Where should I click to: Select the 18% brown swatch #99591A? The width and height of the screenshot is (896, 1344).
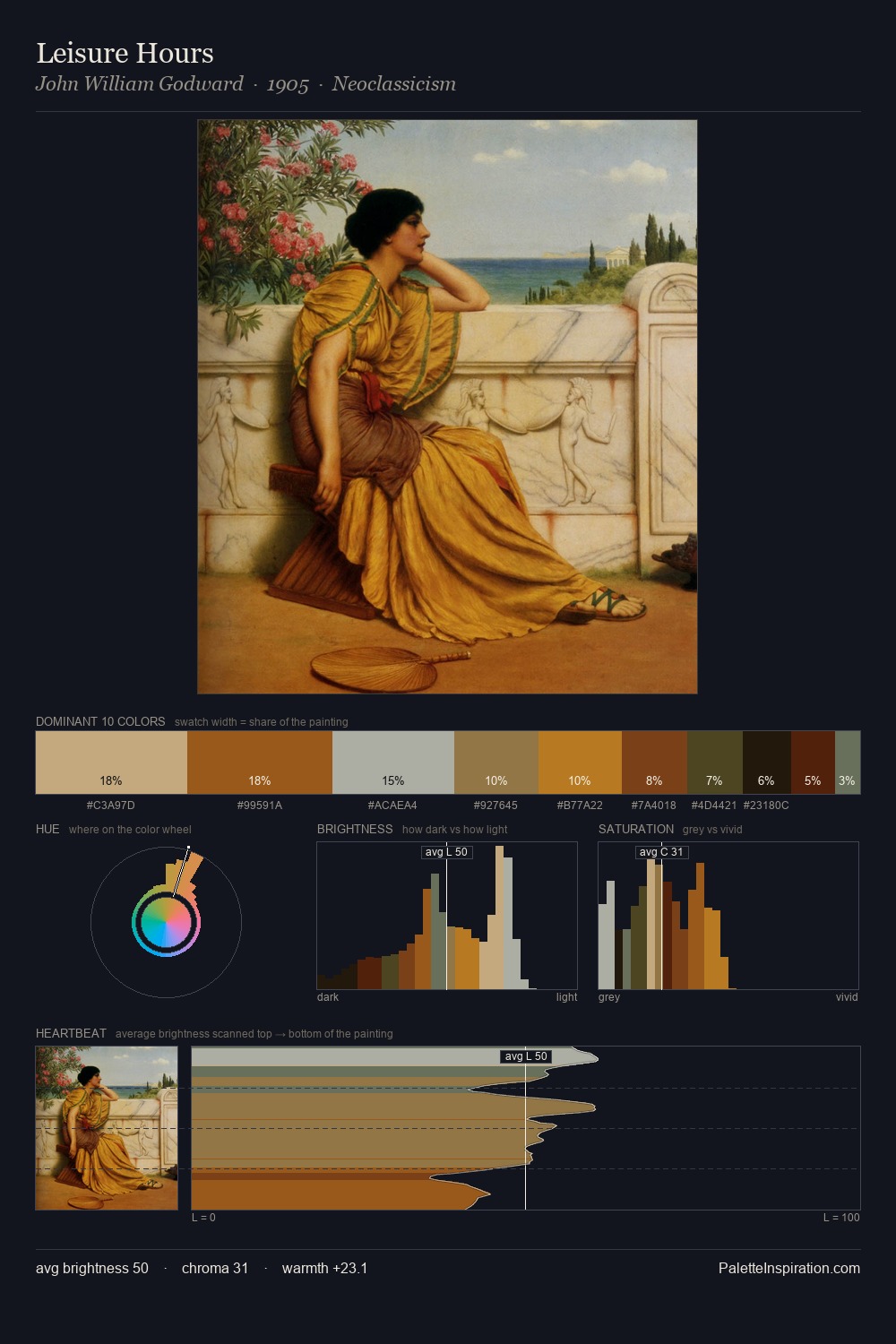point(260,762)
